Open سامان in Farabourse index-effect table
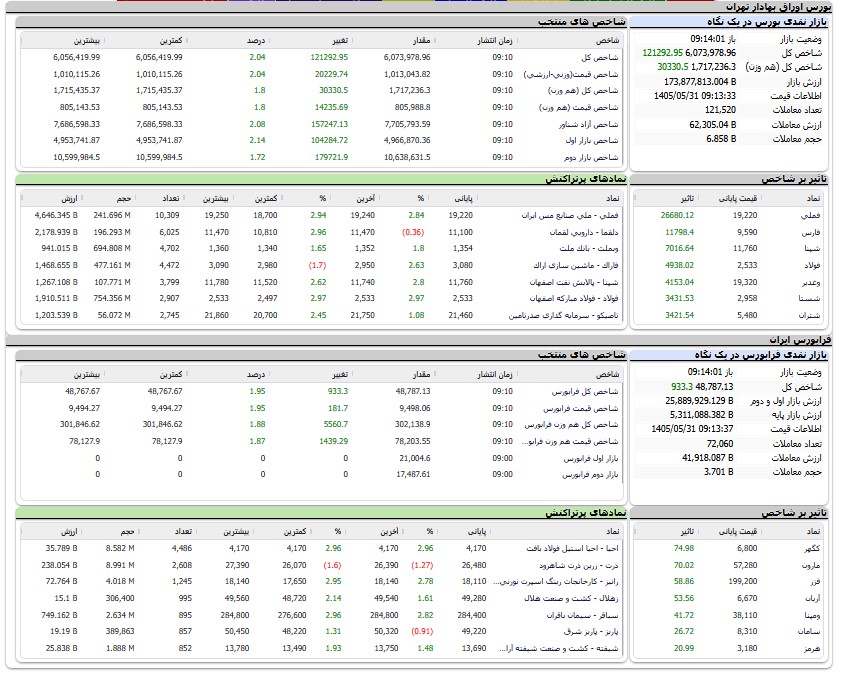 point(808,631)
